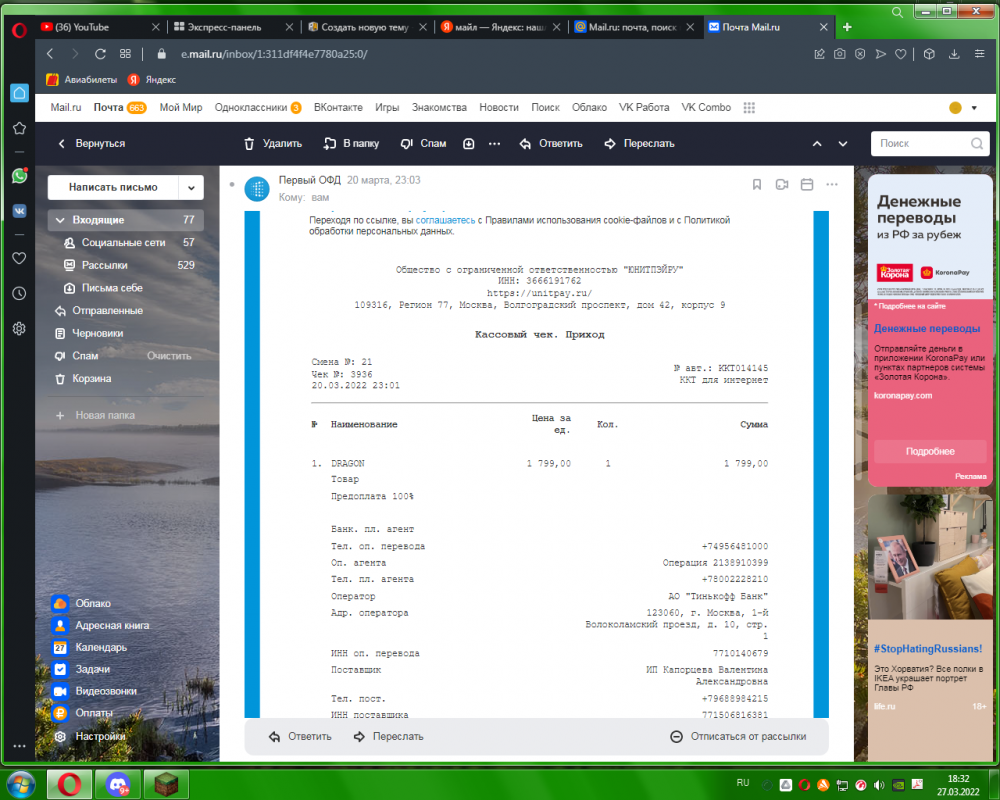Screen dimensions: 1000x800
Task: Open Opera sidebar settings gear
Action: 19,329
